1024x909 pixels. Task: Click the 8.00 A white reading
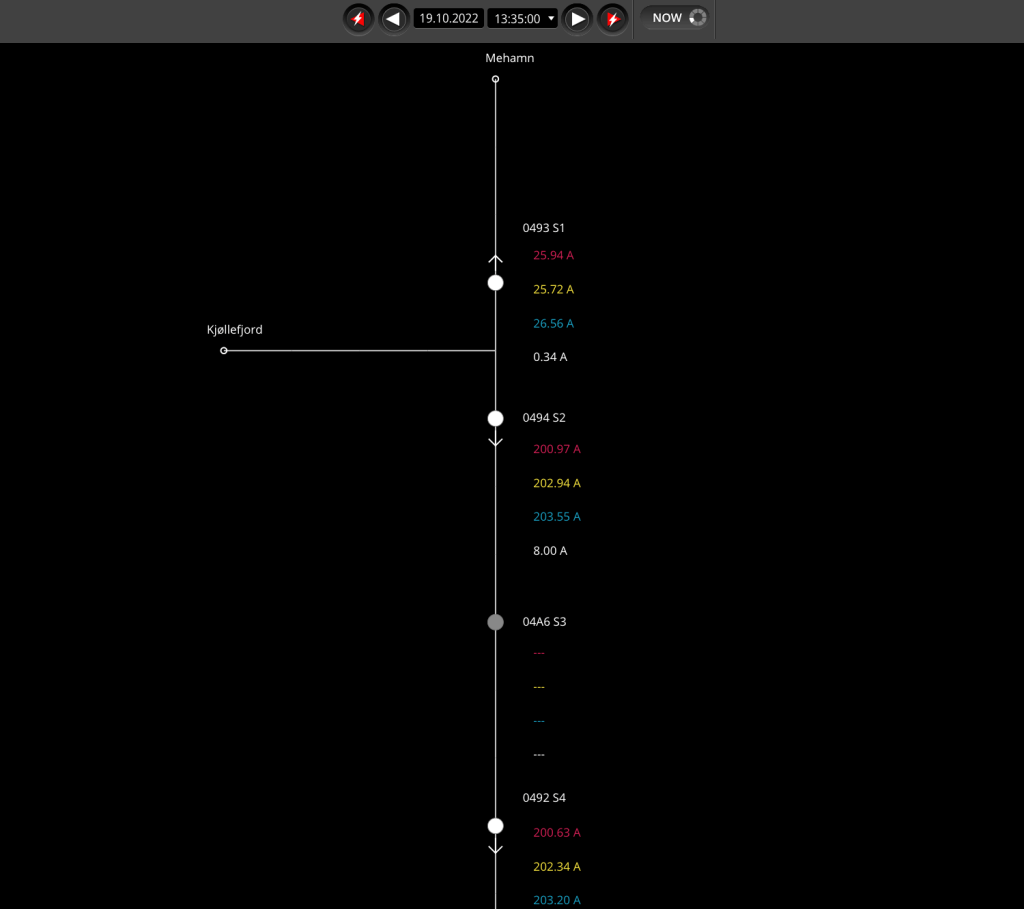tap(550, 551)
